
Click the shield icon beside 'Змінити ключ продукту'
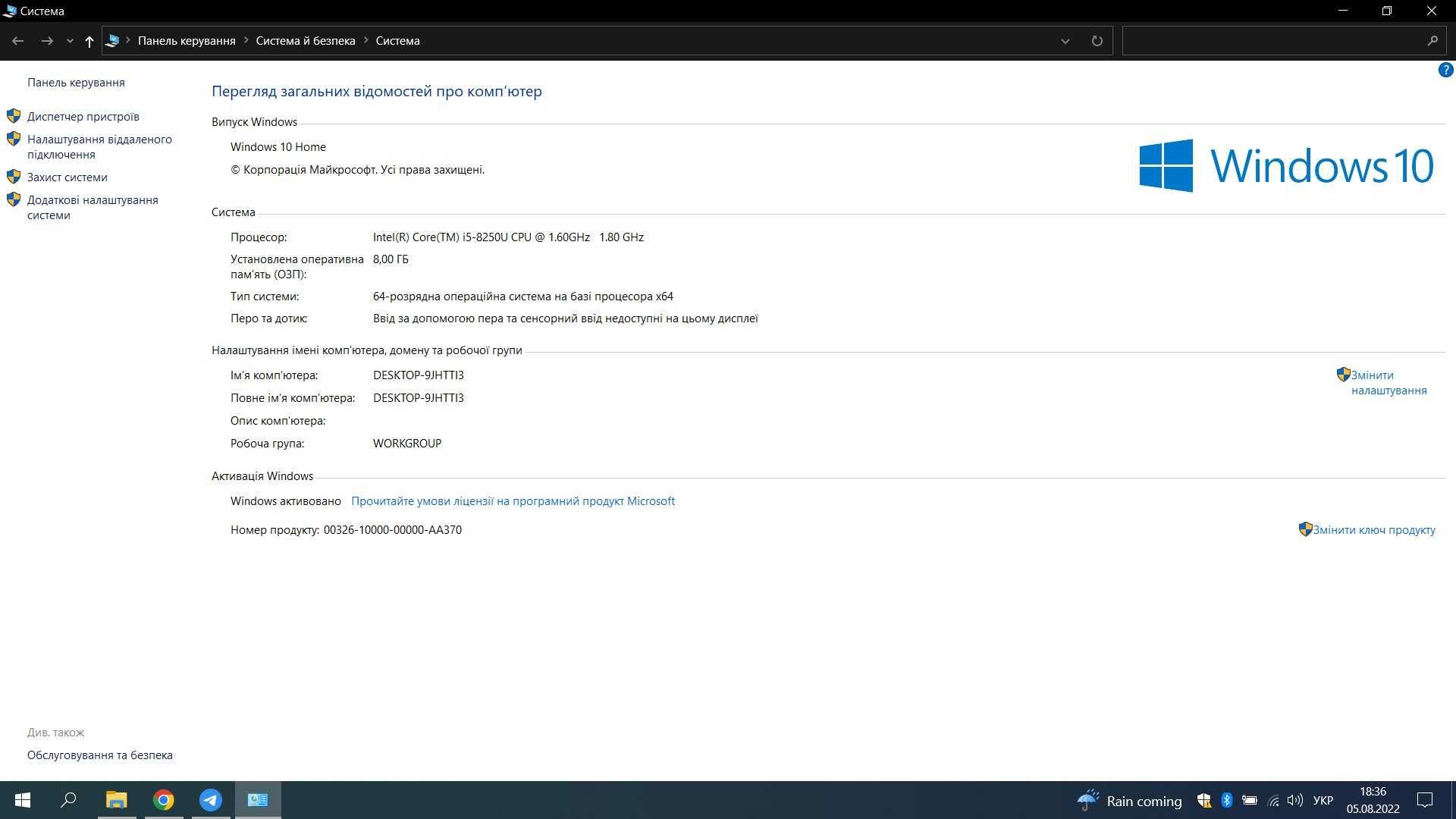click(1305, 529)
